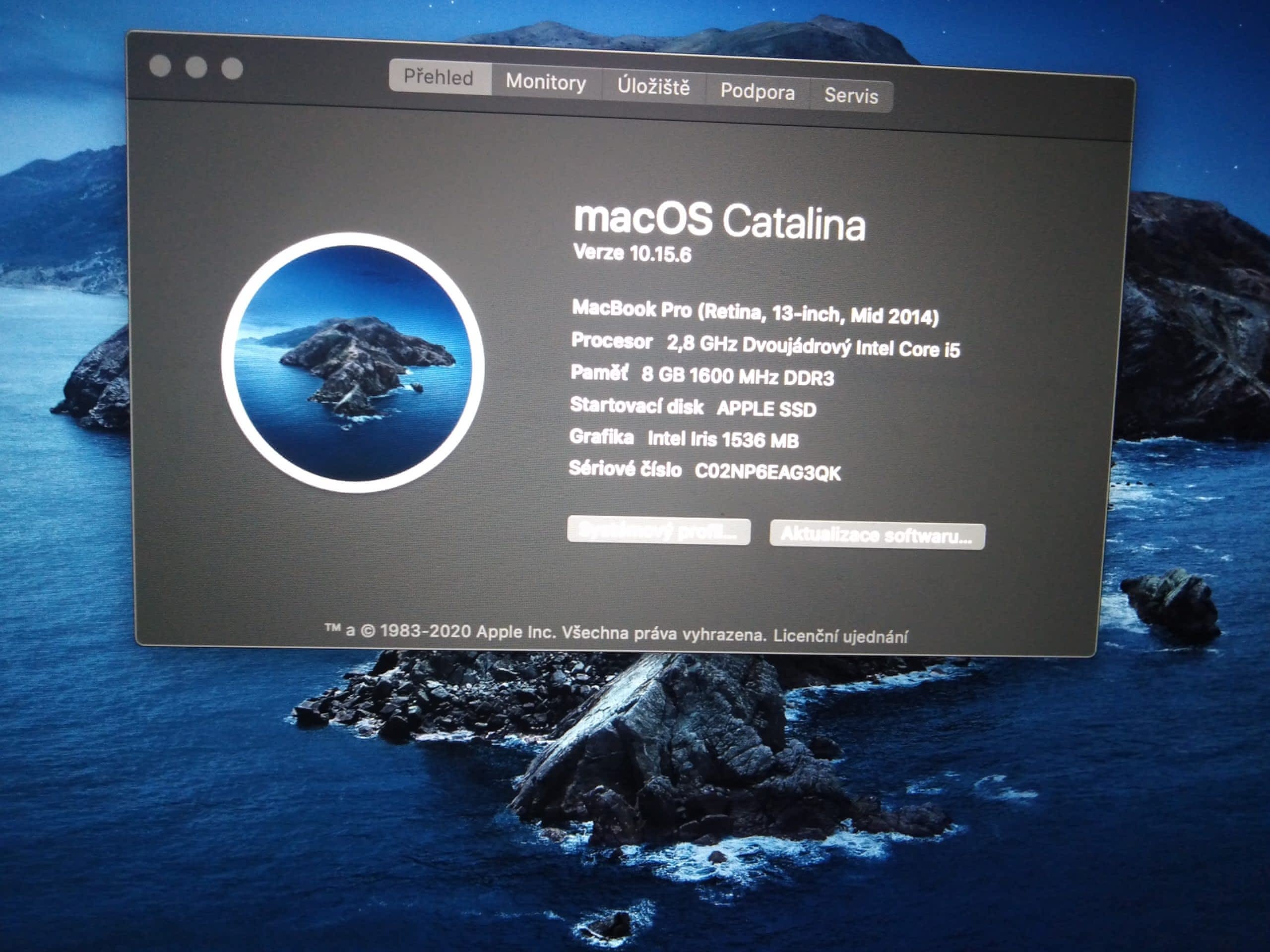Minimize the window with the middle dot

point(196,67)
